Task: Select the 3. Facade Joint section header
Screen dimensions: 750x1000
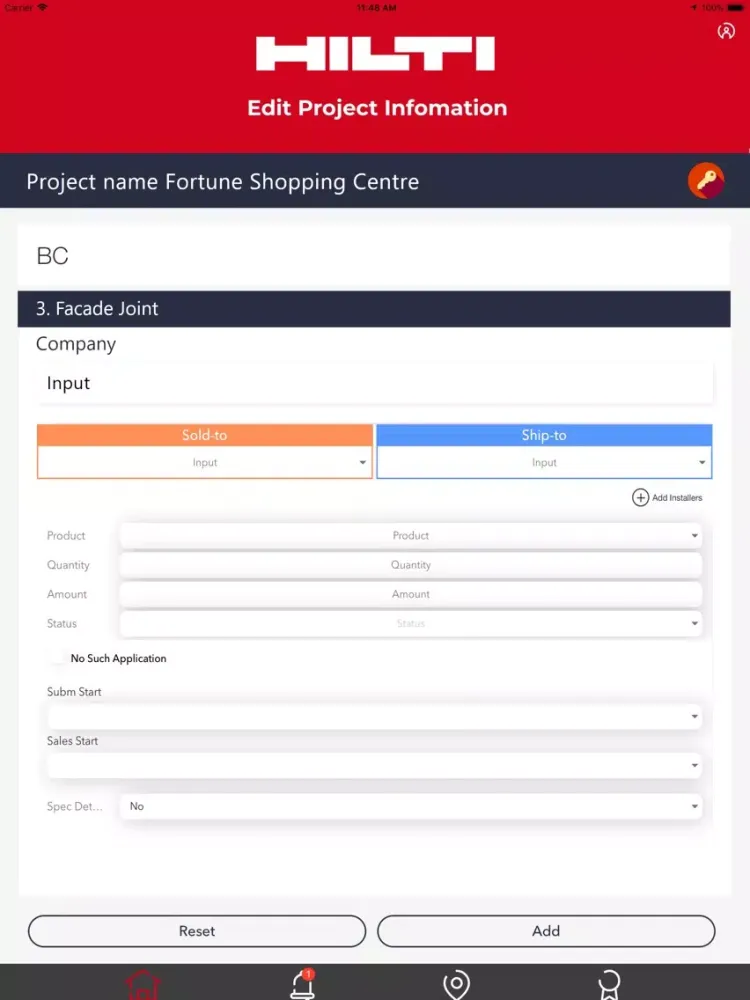Action: tap(374, 309)
